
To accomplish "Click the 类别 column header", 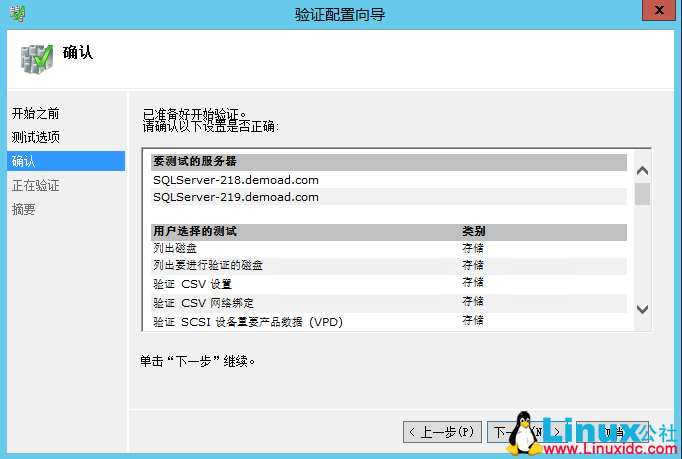I will 474,231.
